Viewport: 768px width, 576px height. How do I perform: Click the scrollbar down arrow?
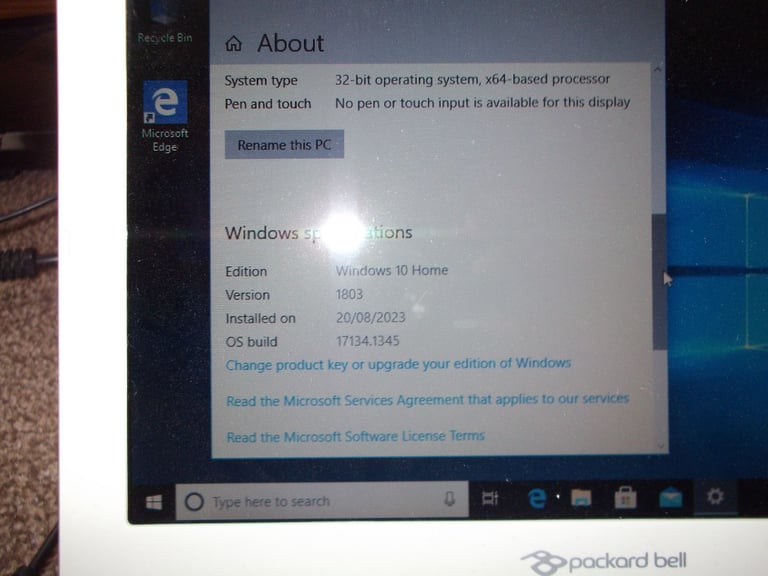point(661,445)
